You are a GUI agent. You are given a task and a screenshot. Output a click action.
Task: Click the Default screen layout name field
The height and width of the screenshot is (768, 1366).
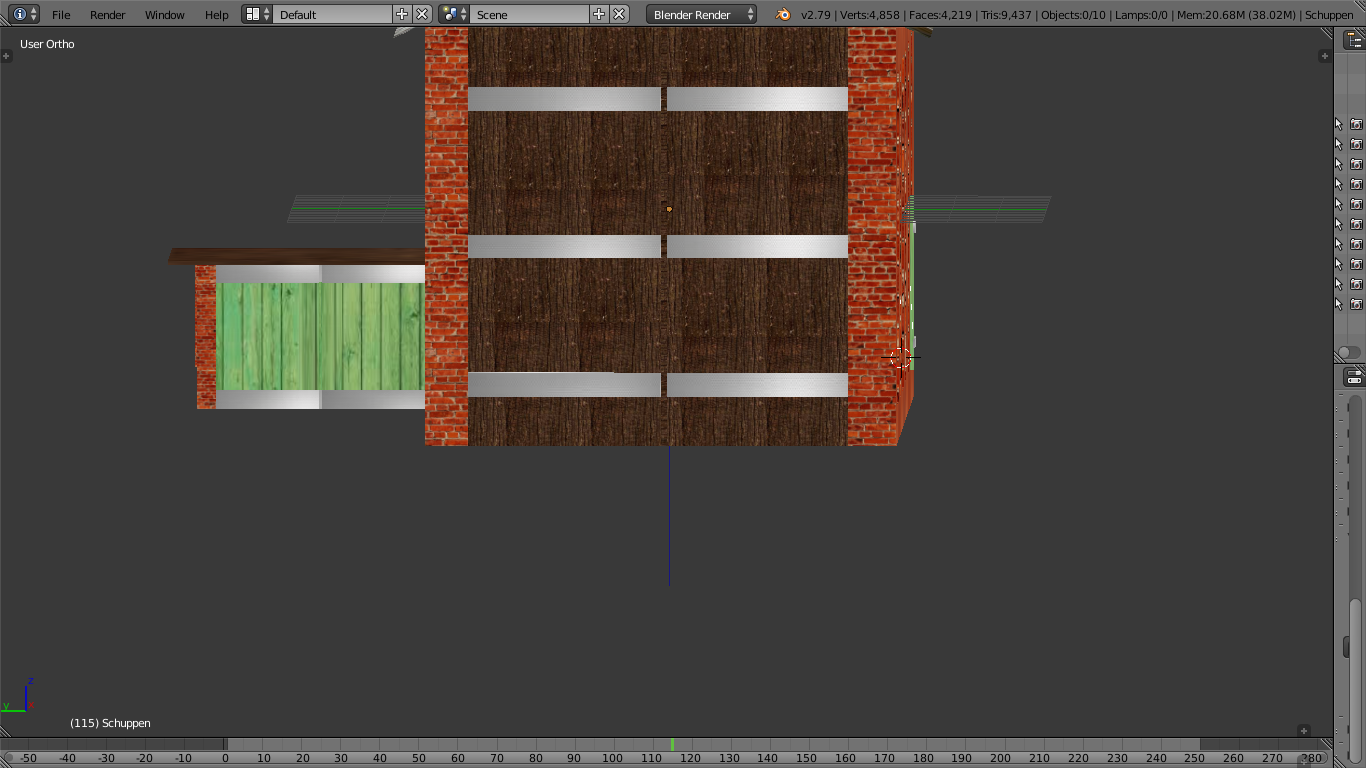coord(332,15)
